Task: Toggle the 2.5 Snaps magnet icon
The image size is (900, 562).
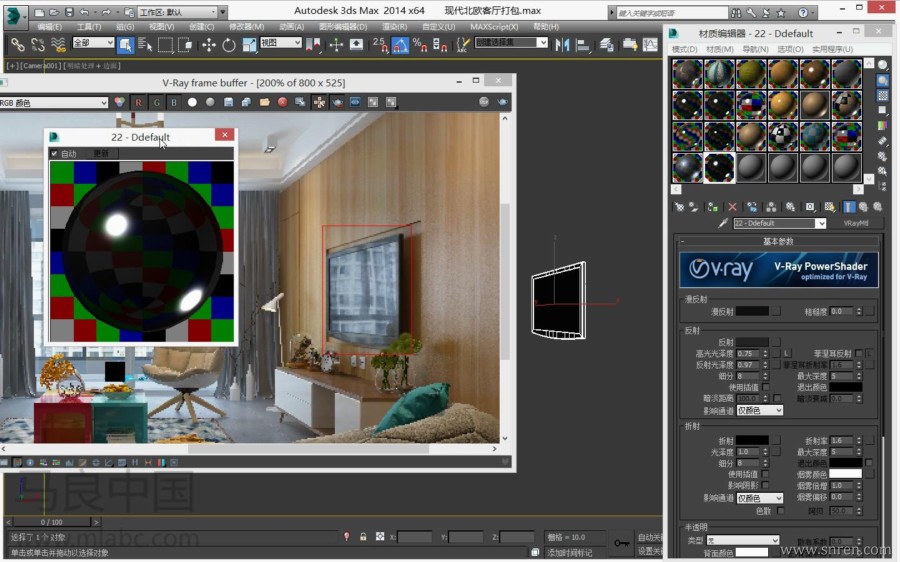Action: (380, 44)
